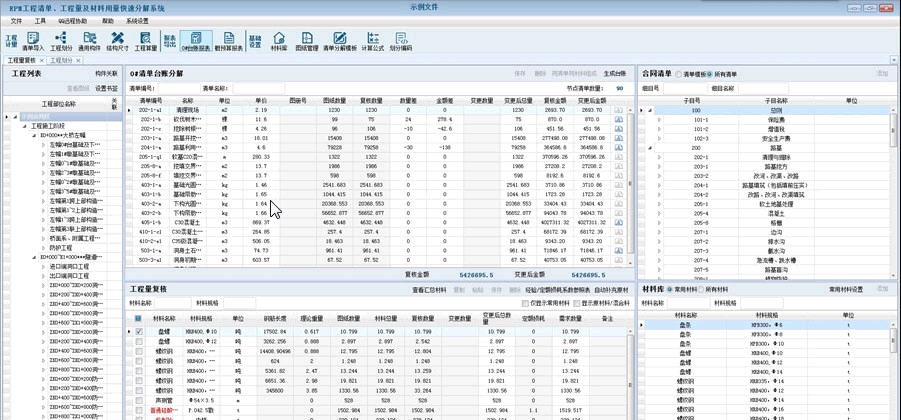Collapse the 工程施工阶段 tree node

coord(26,126)
